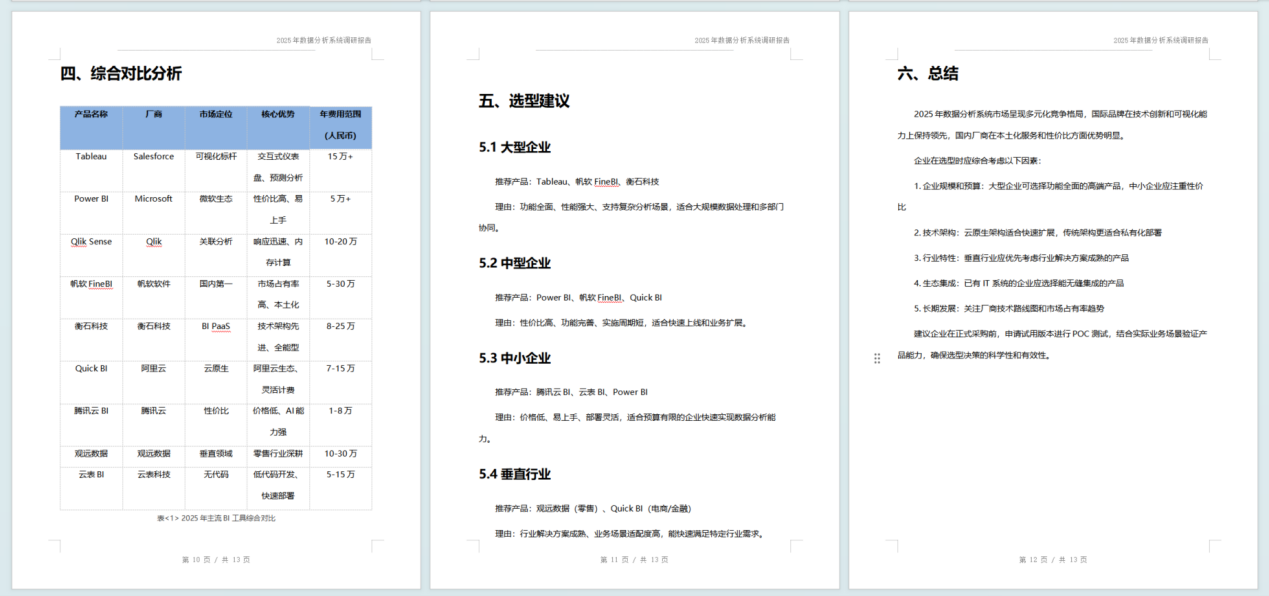Select the 5.4 垂直行业 subheading
Viewport: 1269px width, 596px height.
514,474
